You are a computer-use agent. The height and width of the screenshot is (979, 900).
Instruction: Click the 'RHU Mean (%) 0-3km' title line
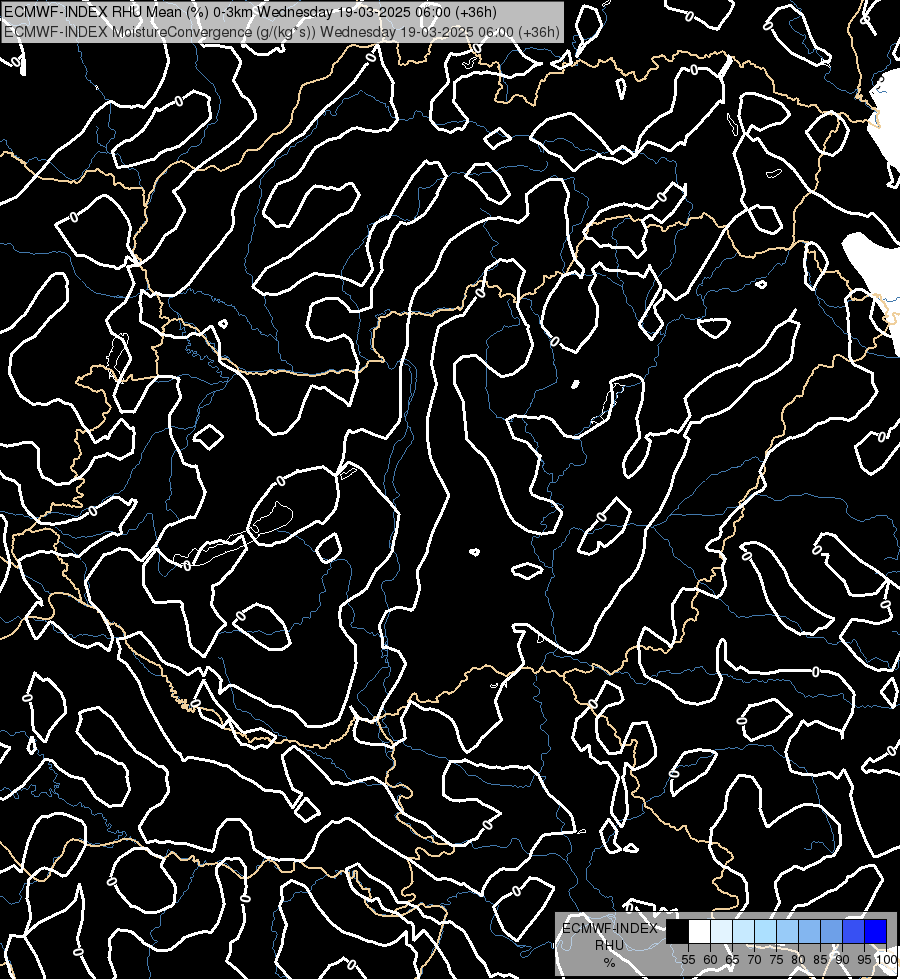[250, 11]
